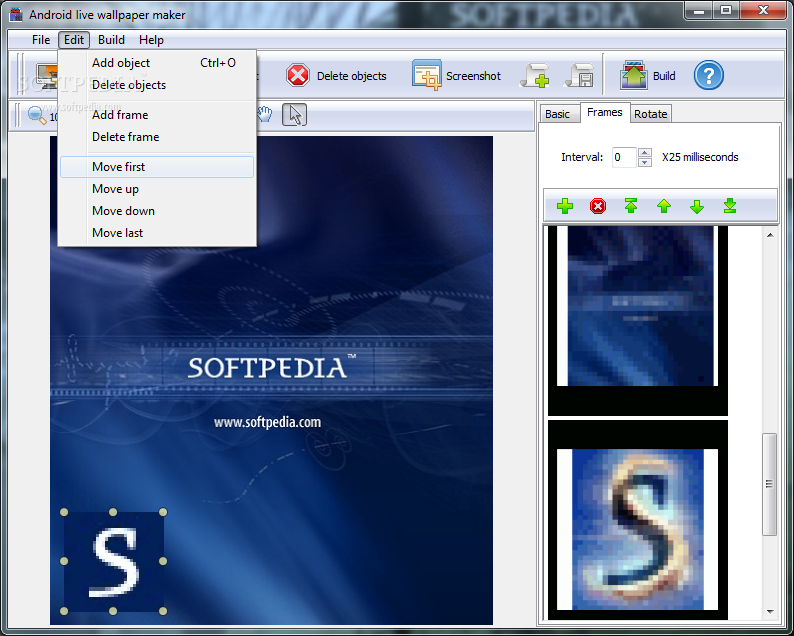Switch to the Rotate tab
Viewport: 794px width, 636px height.
pos(651,114)
